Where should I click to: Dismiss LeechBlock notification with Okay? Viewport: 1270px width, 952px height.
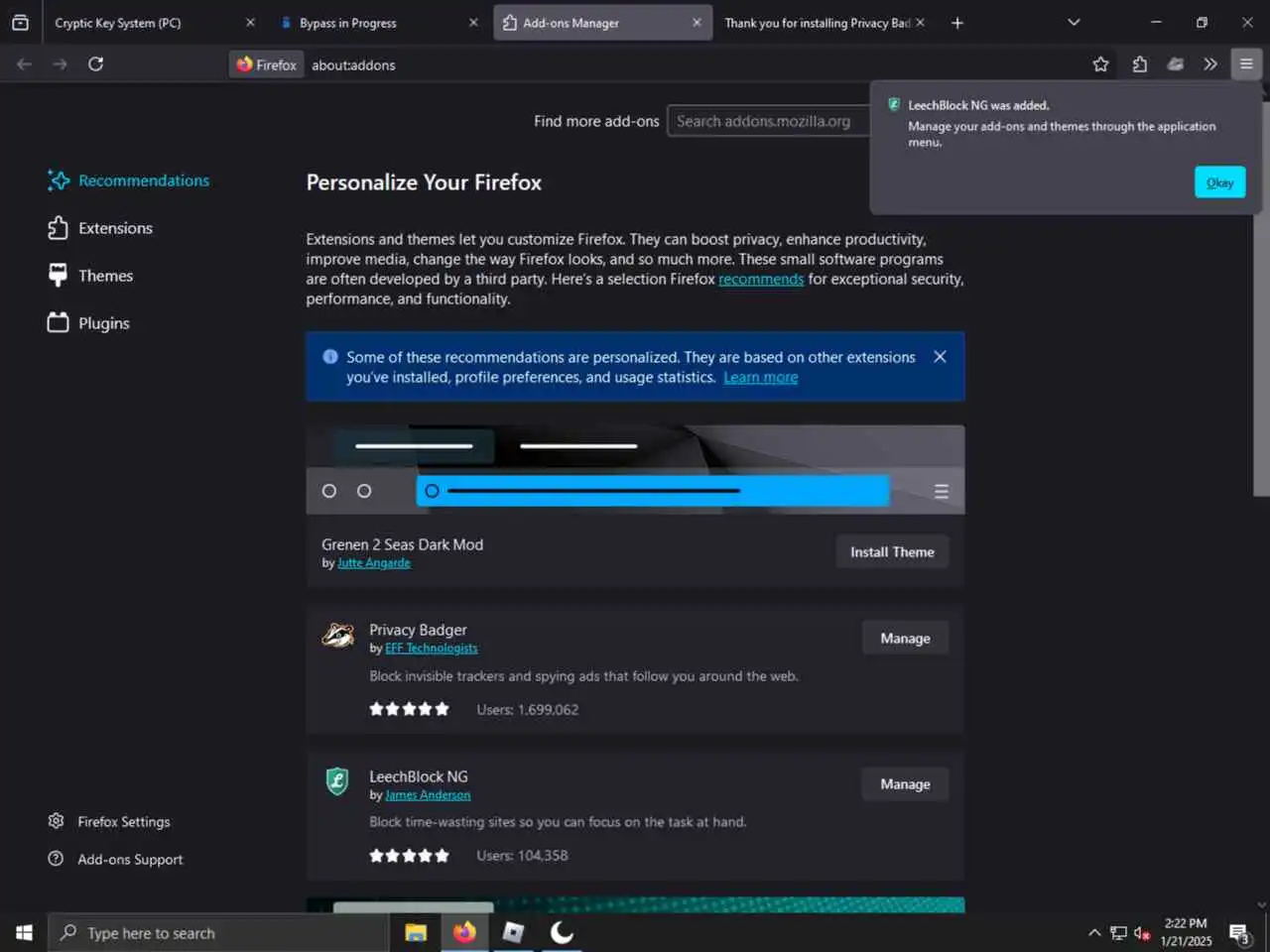[x=1219, y=182]
